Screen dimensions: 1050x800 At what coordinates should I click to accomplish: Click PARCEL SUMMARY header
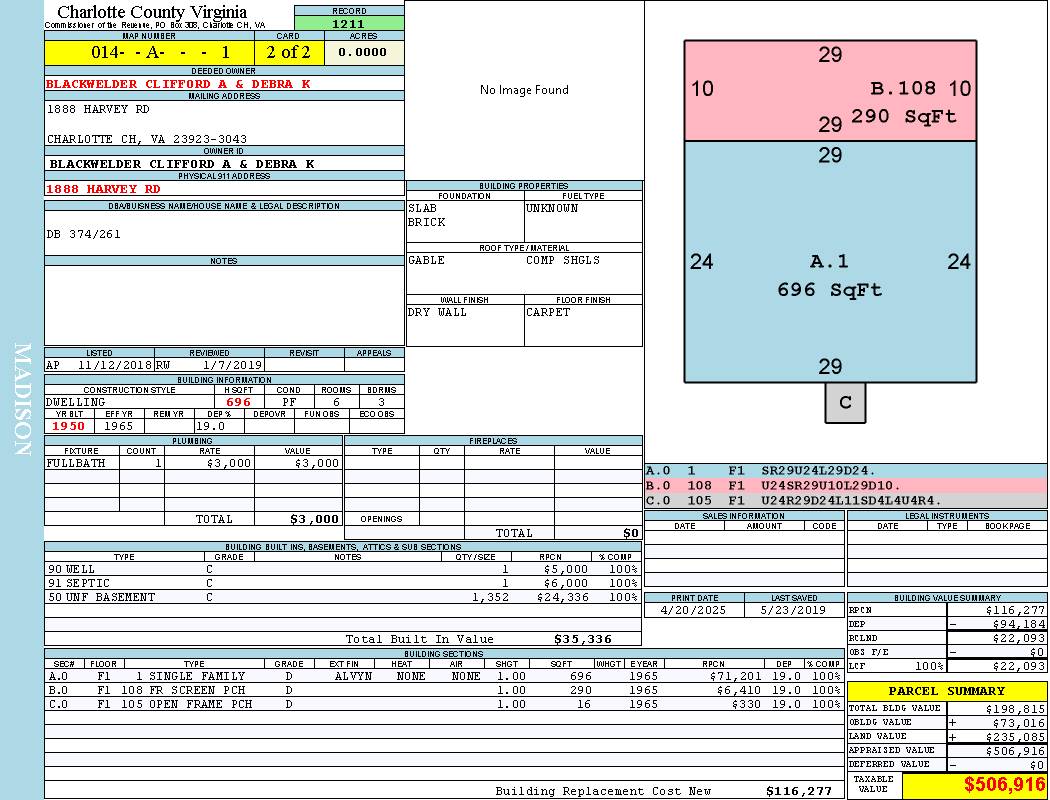pyautogui.click(x=946, y=691)
